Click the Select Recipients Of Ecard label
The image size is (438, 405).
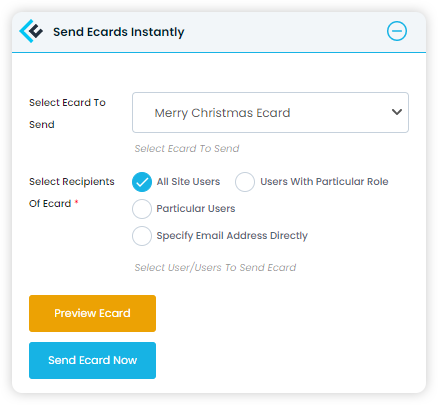[x=72, y=192]
